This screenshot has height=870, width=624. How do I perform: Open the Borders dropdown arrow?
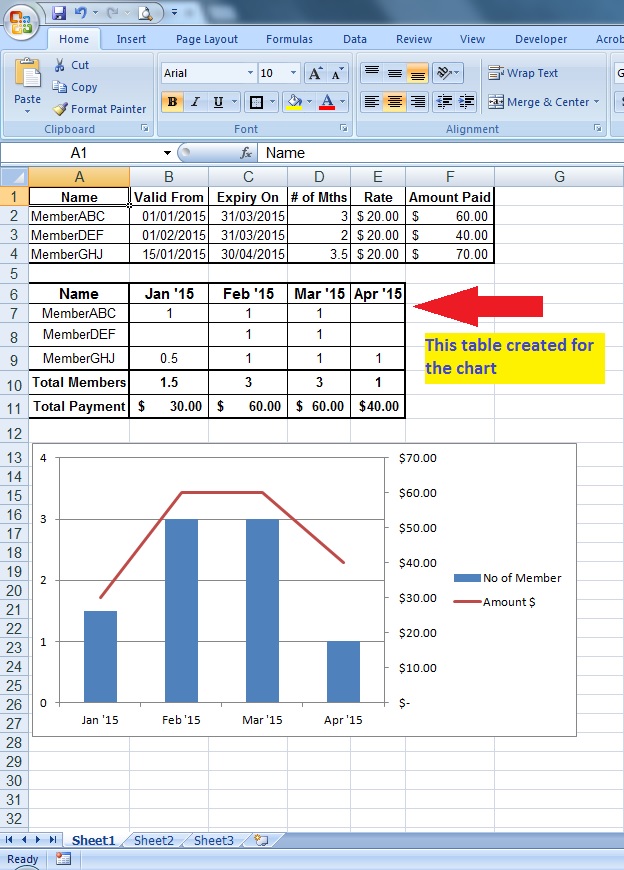(x=272, y=102)
